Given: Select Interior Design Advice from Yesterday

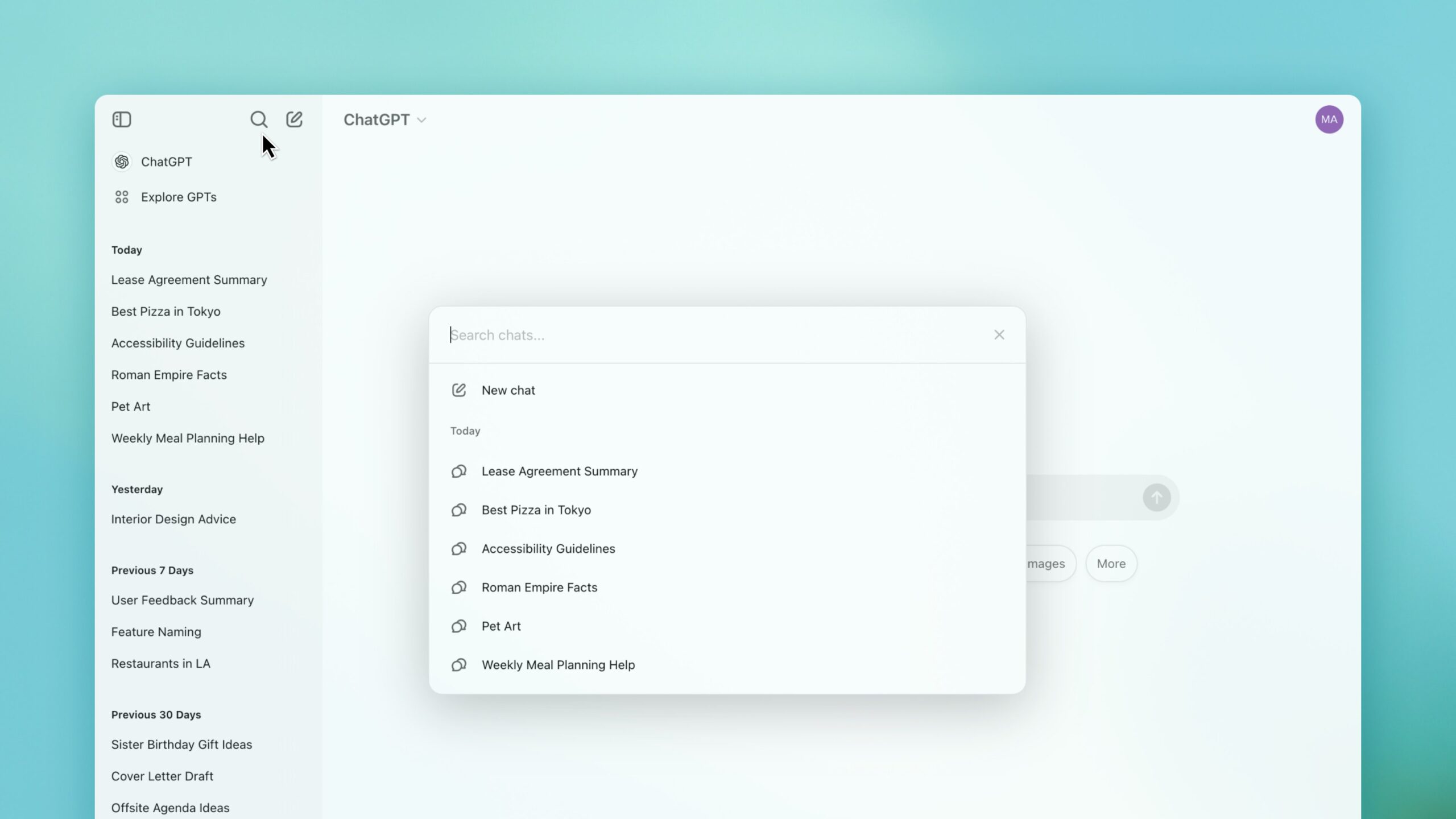Looking at the screenshot, I should tap(173, 518).
